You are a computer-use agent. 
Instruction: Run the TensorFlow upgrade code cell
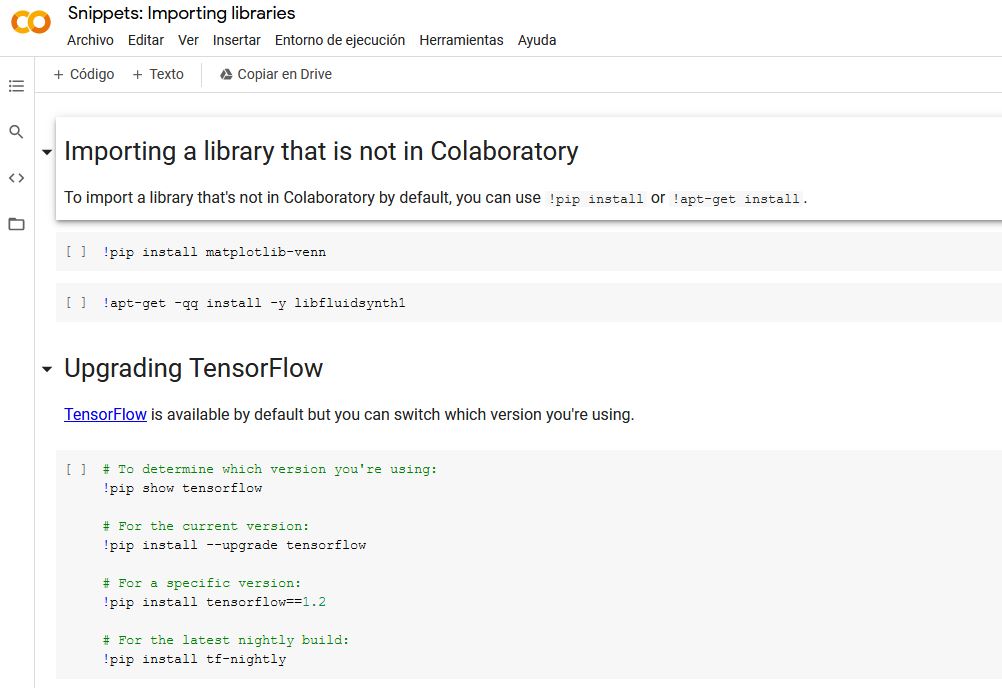76,469
